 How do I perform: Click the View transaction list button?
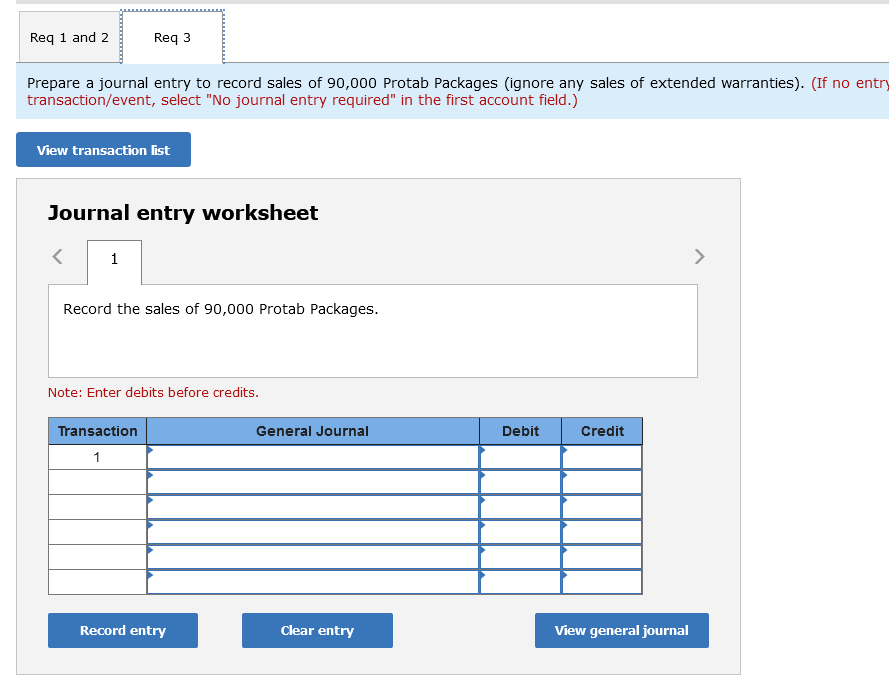coord(103,150)
